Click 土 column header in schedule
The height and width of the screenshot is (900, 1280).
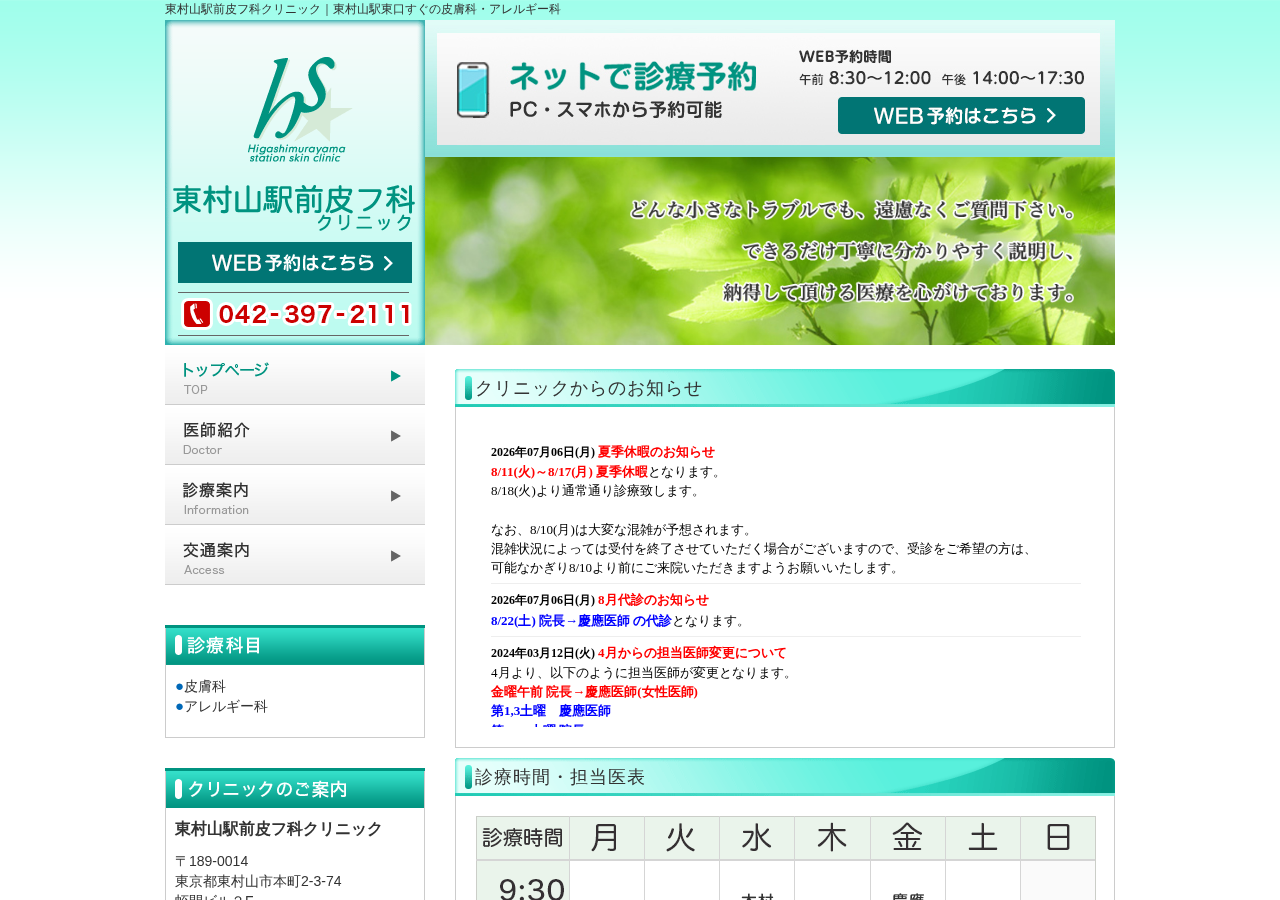[x=983, y=838]
